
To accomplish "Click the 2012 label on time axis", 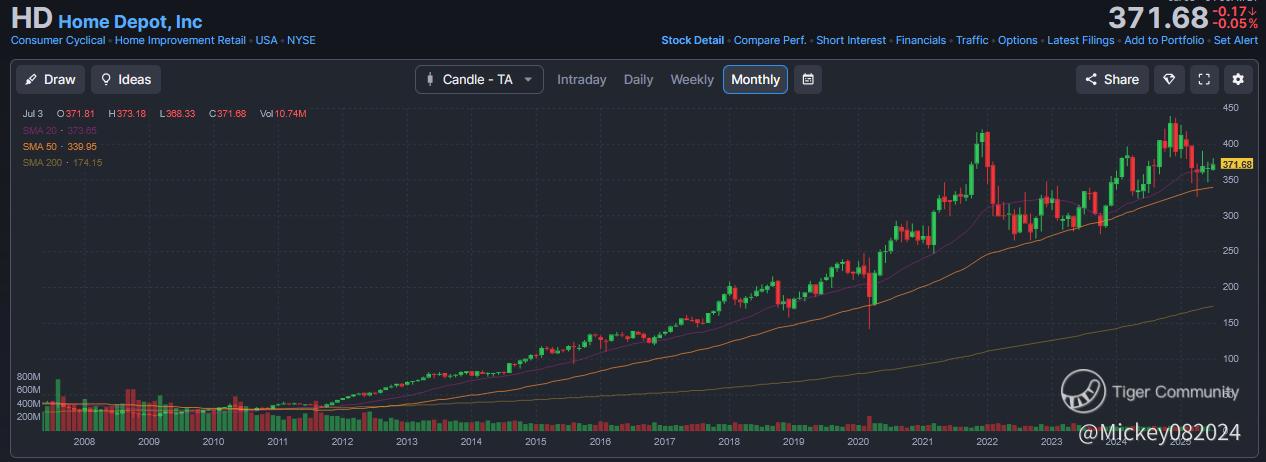I will coord(342,441).
